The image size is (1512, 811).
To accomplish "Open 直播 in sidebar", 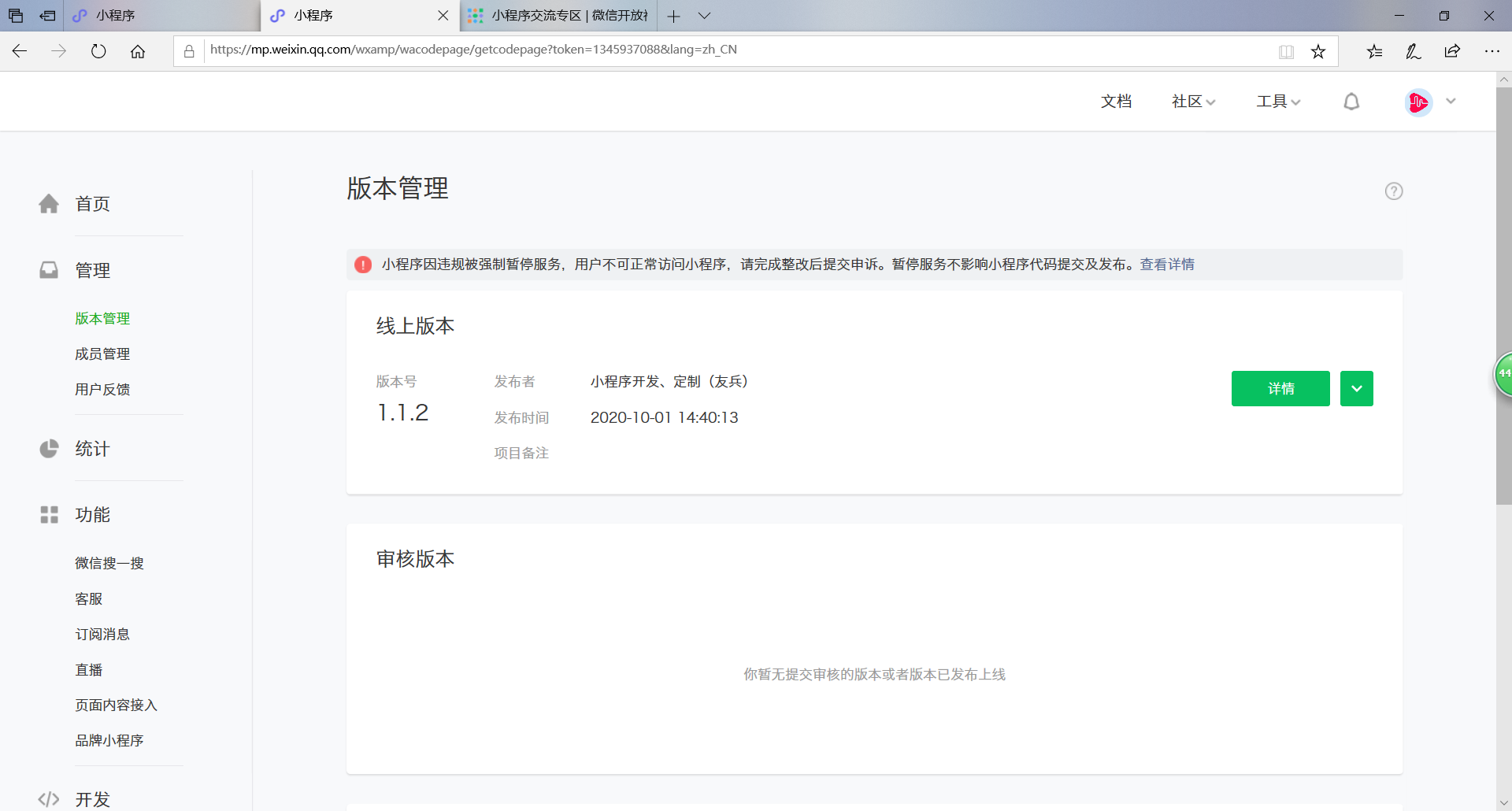I will click(x=89, y=670).
